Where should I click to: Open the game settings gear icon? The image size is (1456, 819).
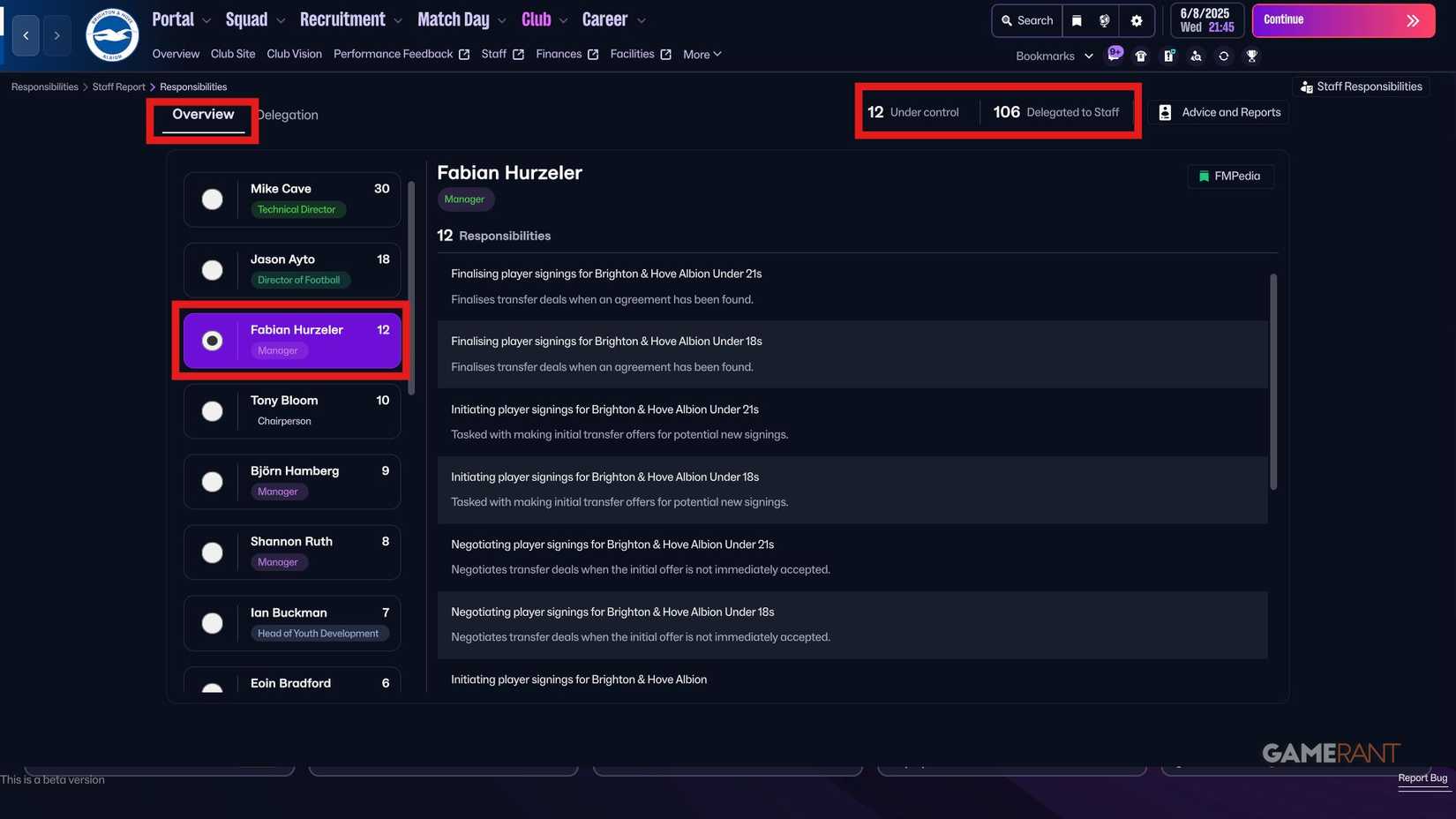1136,19
